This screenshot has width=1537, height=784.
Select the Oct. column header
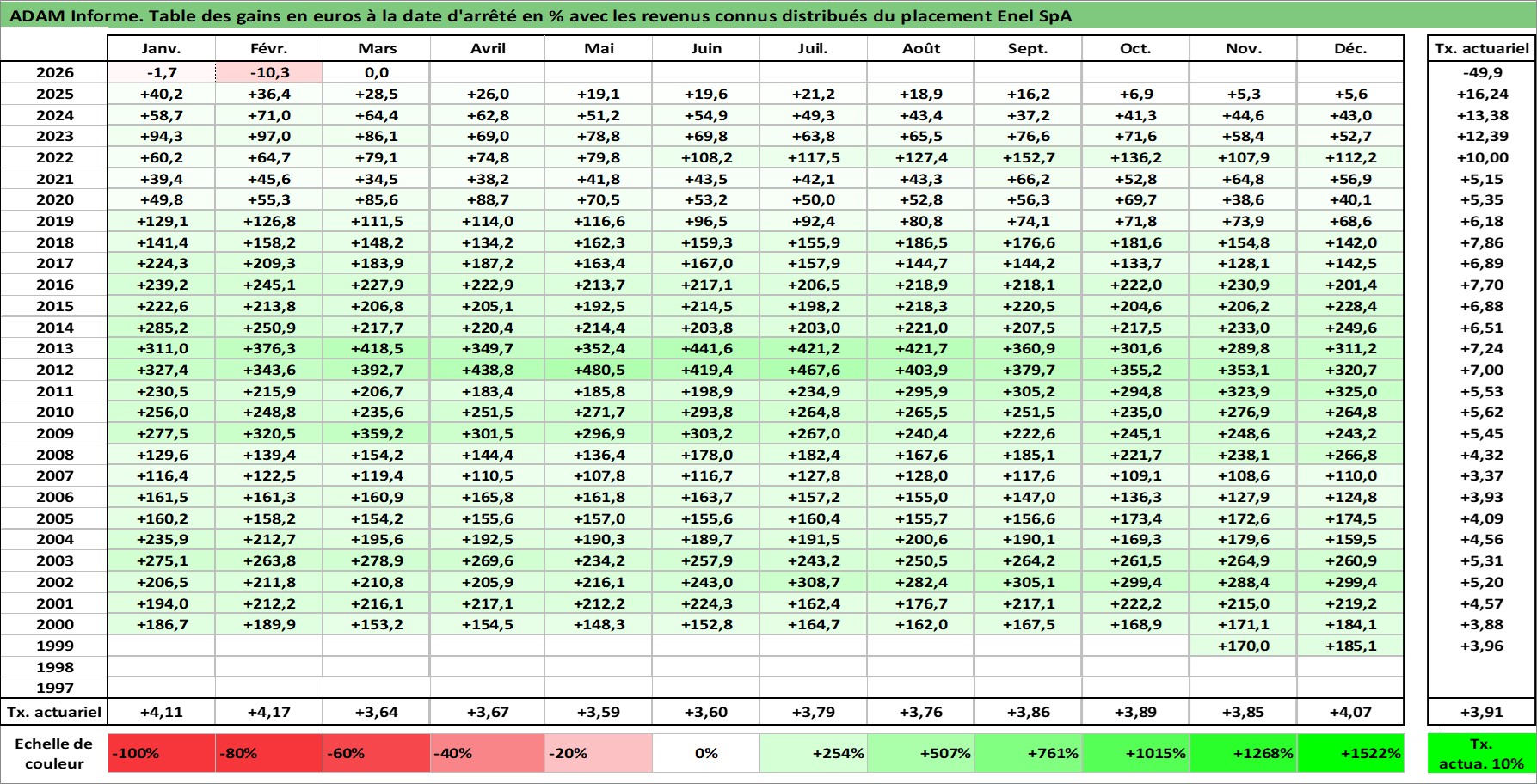(1136, 49)
